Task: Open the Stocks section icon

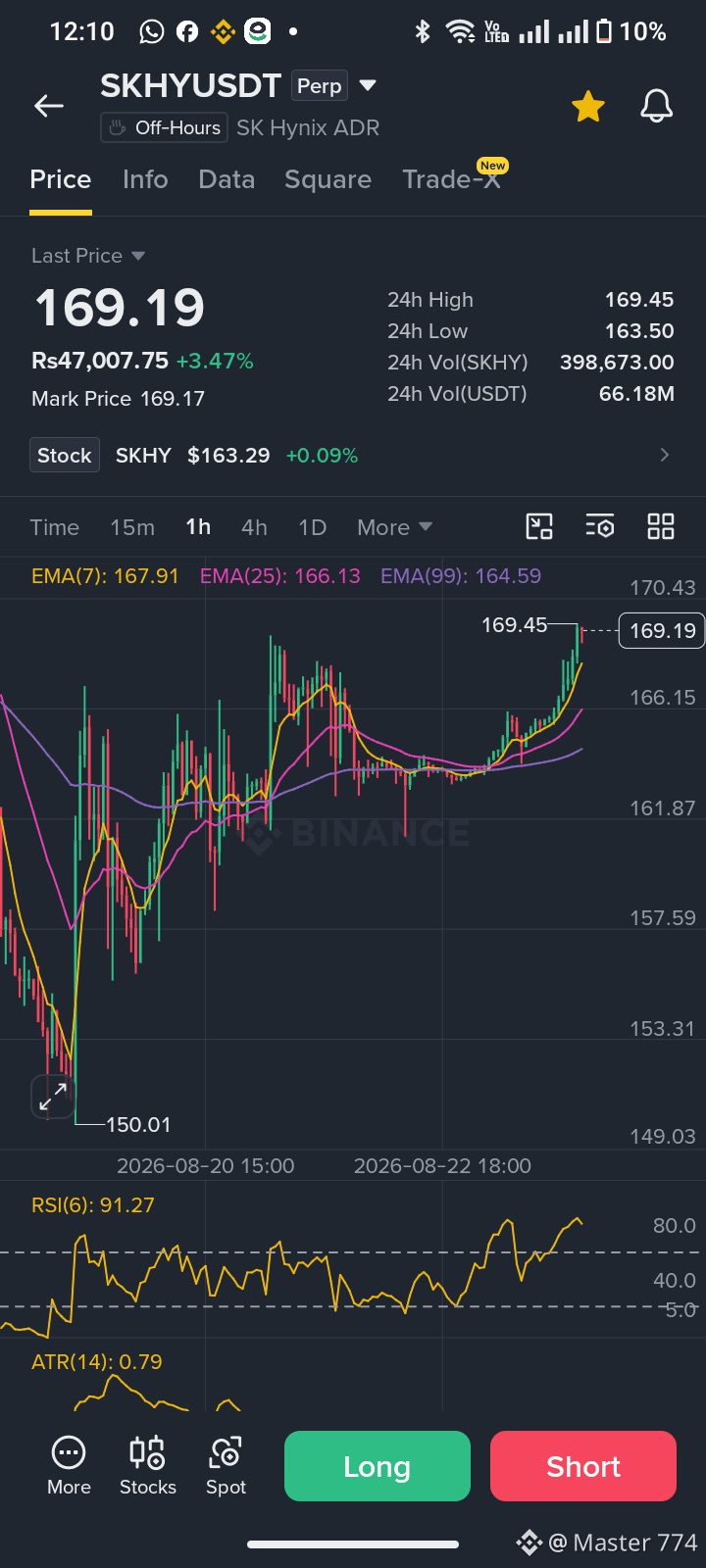Action: click(148, 1466)
